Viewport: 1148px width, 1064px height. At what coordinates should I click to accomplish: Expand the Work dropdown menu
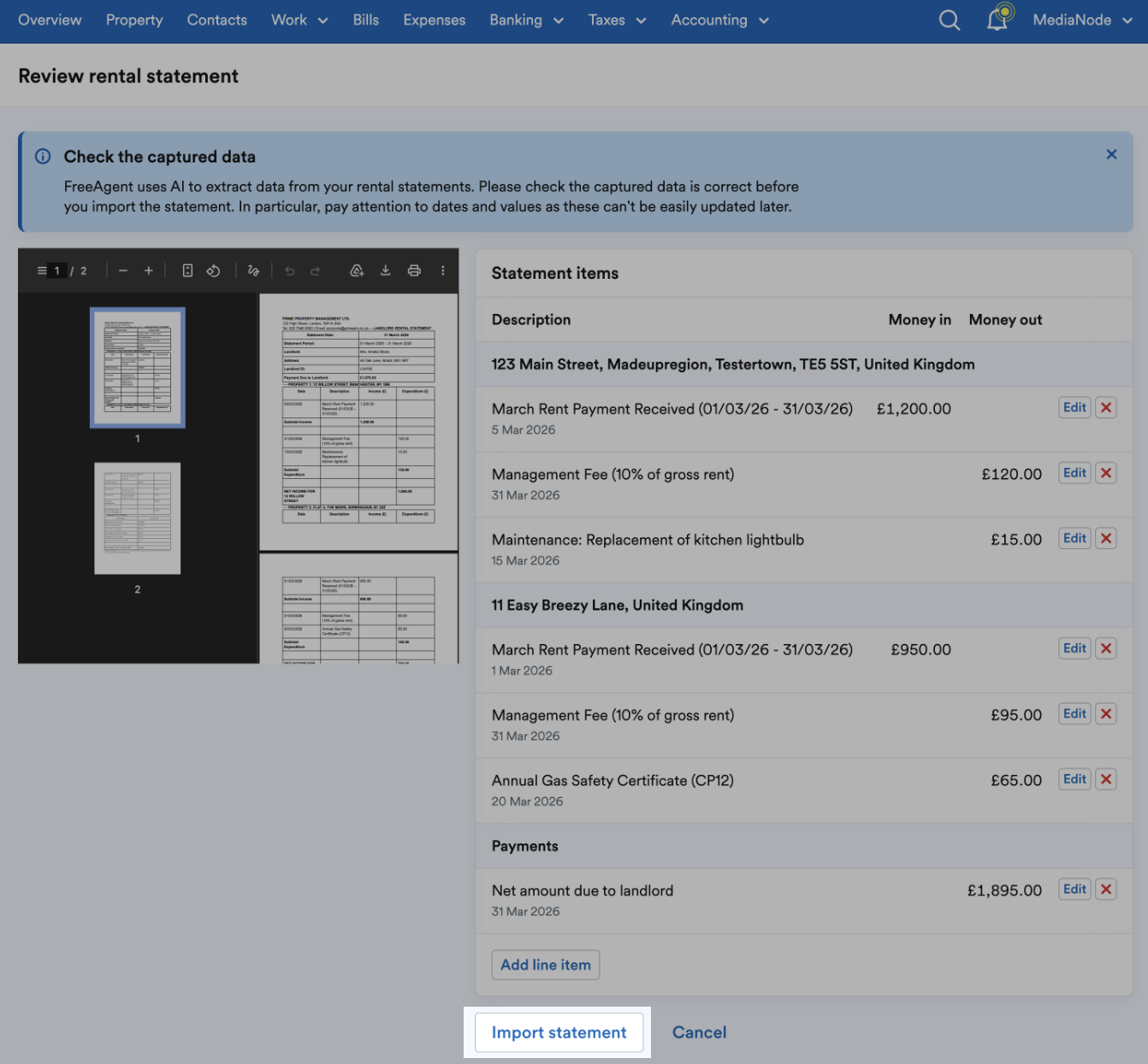point(299,20)
